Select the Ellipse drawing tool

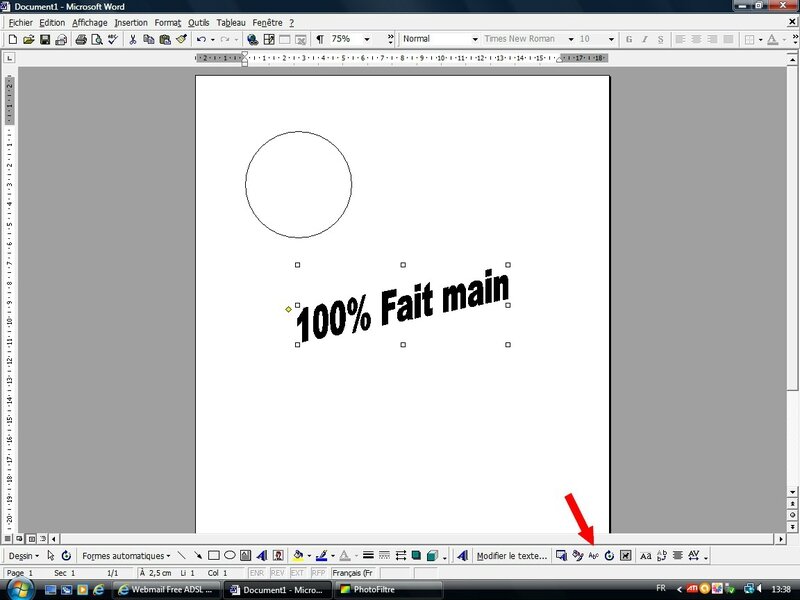click(x=230, y=555)
